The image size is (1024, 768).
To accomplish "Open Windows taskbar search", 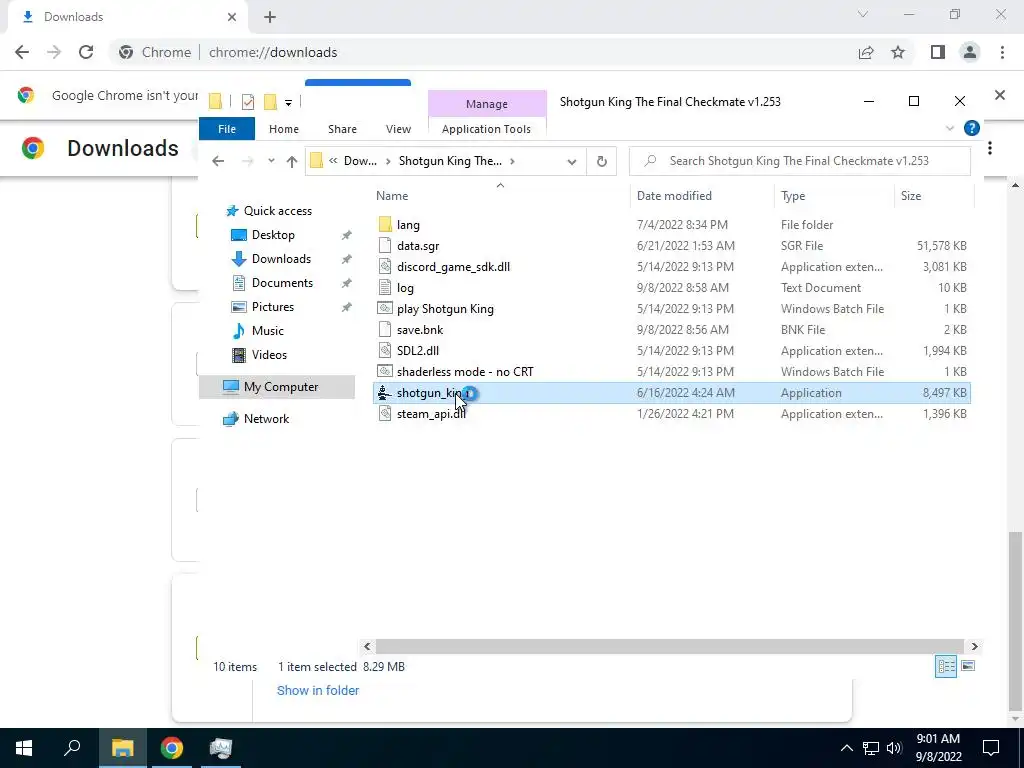I will point(72,748).
